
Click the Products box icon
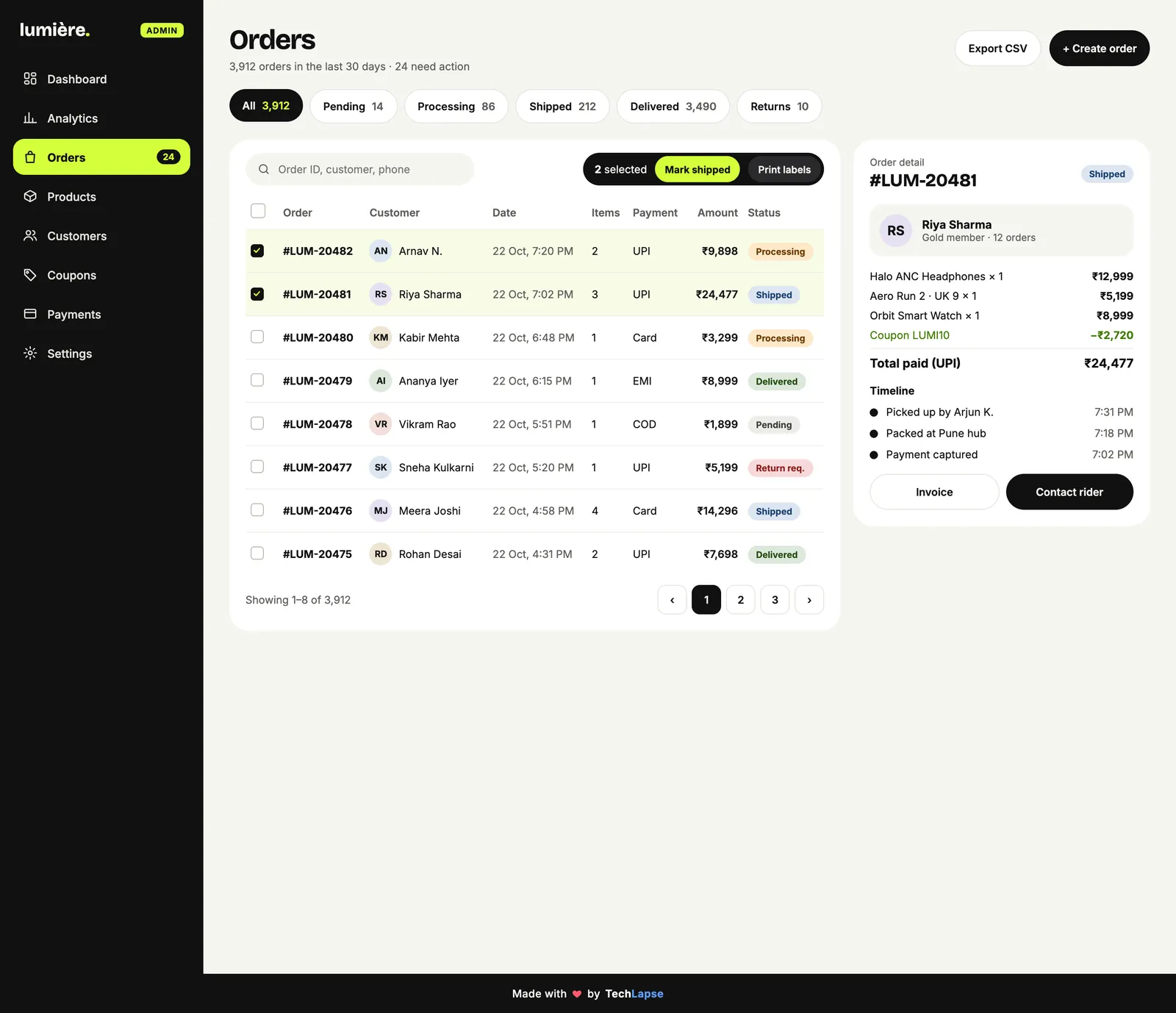coord(30,196)
